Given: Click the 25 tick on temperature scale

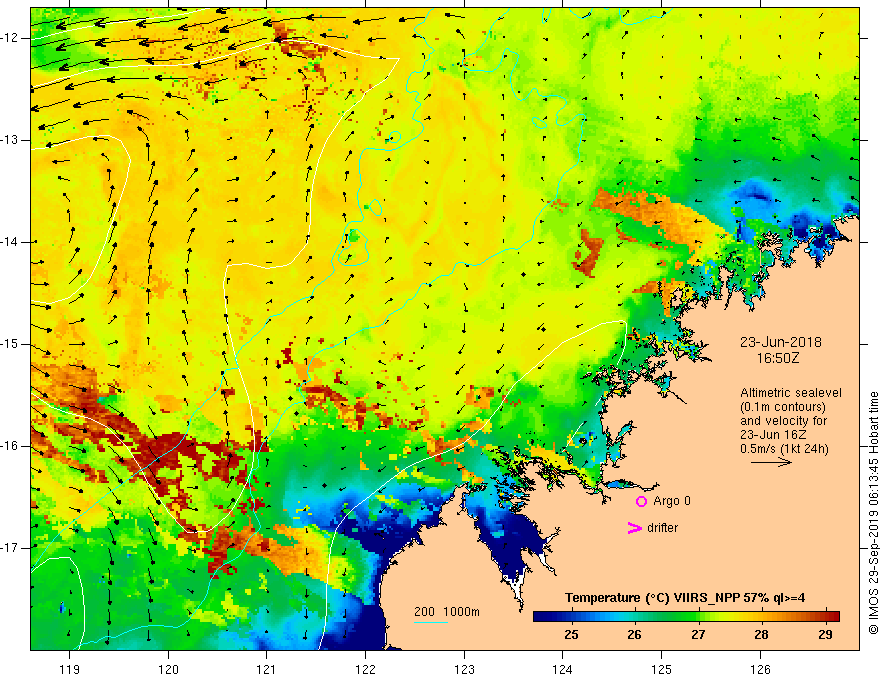Looking at the screenshot, I should 571,635.
